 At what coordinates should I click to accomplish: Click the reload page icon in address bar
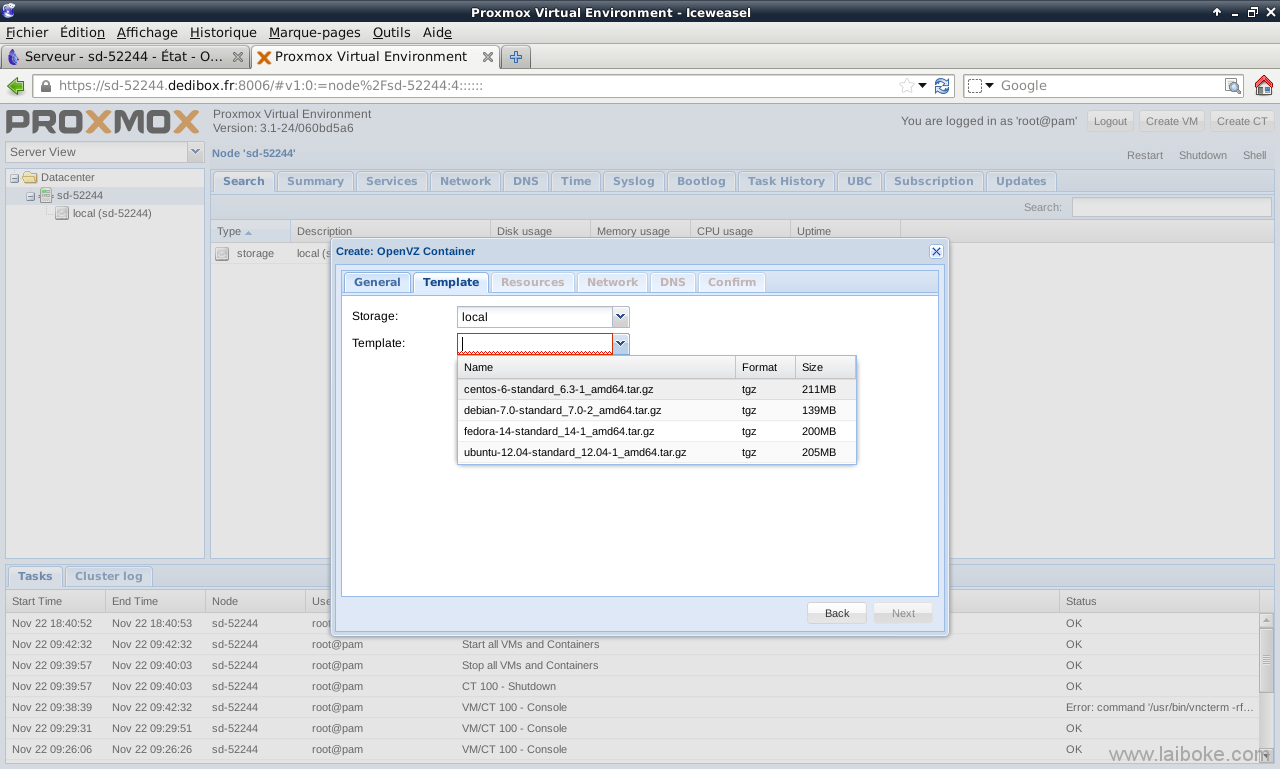(942, 86)
